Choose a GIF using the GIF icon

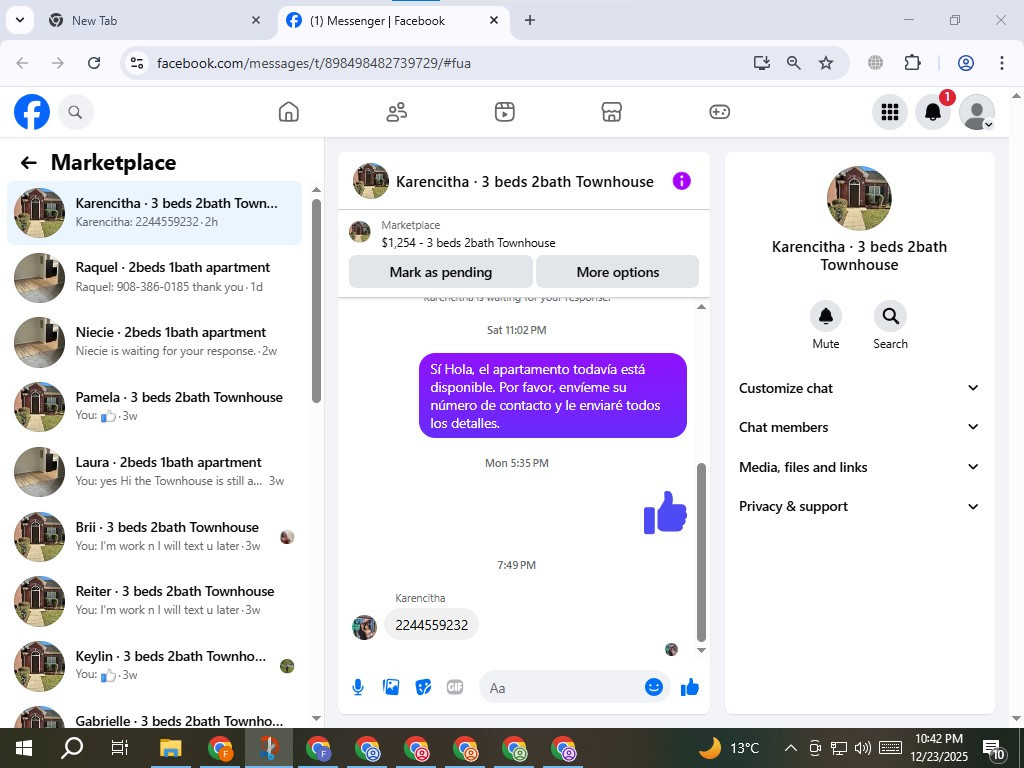455,687
